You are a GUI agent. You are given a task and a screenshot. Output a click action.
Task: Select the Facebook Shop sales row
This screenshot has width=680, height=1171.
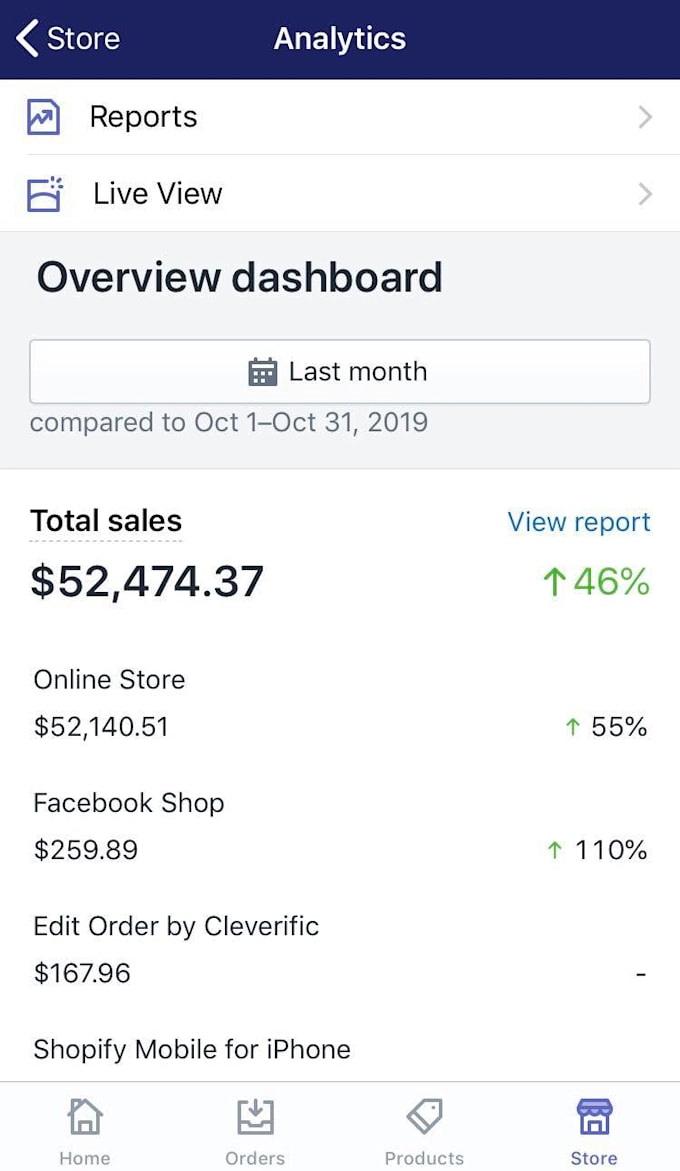[340, 826]
